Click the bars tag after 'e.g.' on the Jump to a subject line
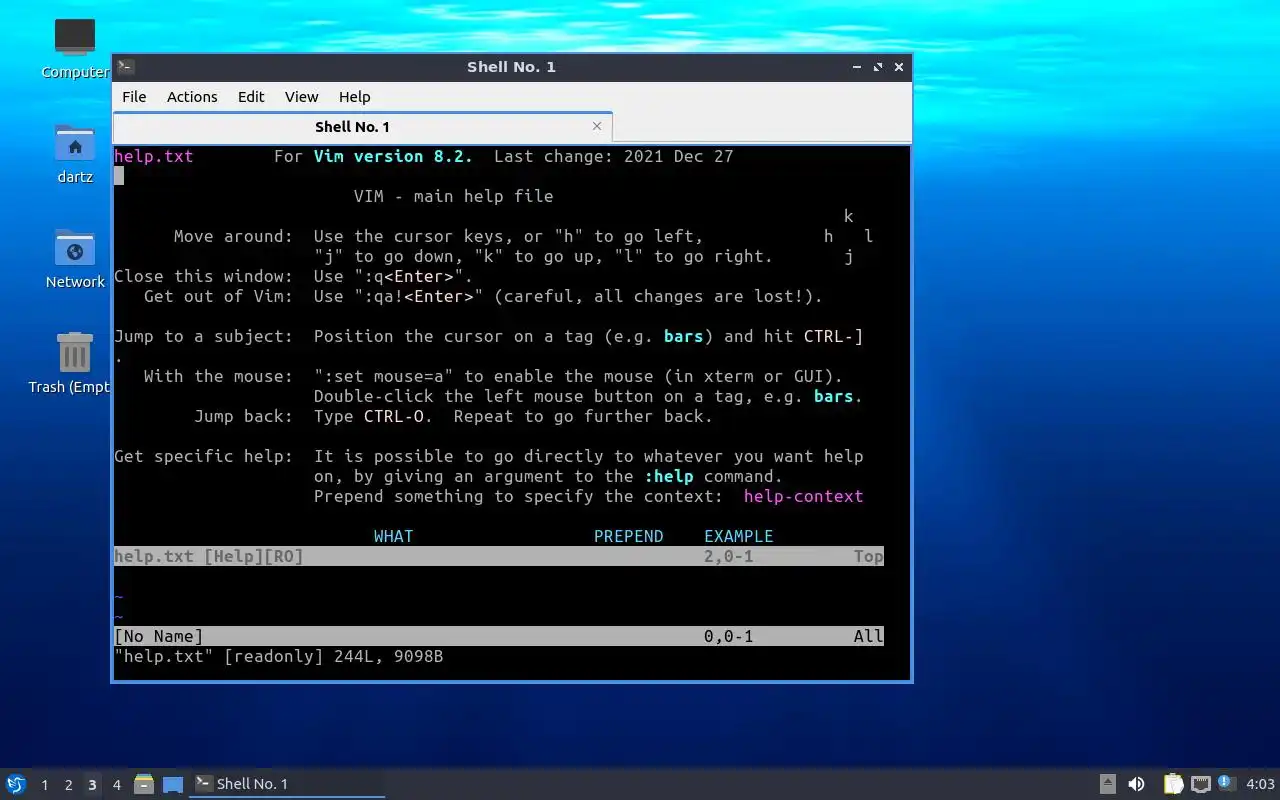 (684, 336)
